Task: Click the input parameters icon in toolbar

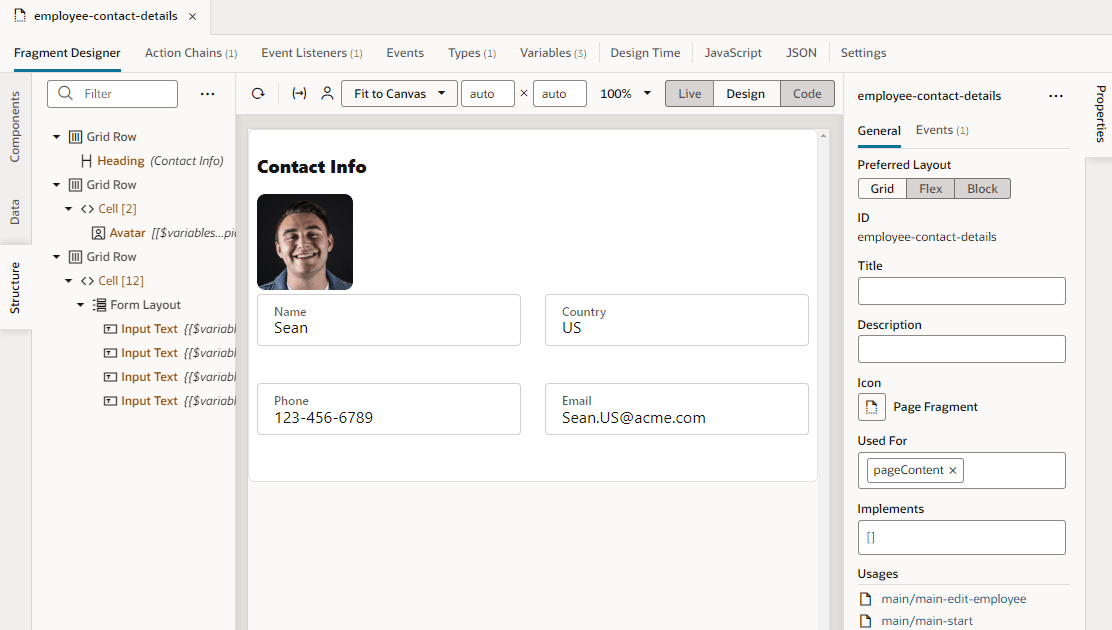Action: coord(299,94)
